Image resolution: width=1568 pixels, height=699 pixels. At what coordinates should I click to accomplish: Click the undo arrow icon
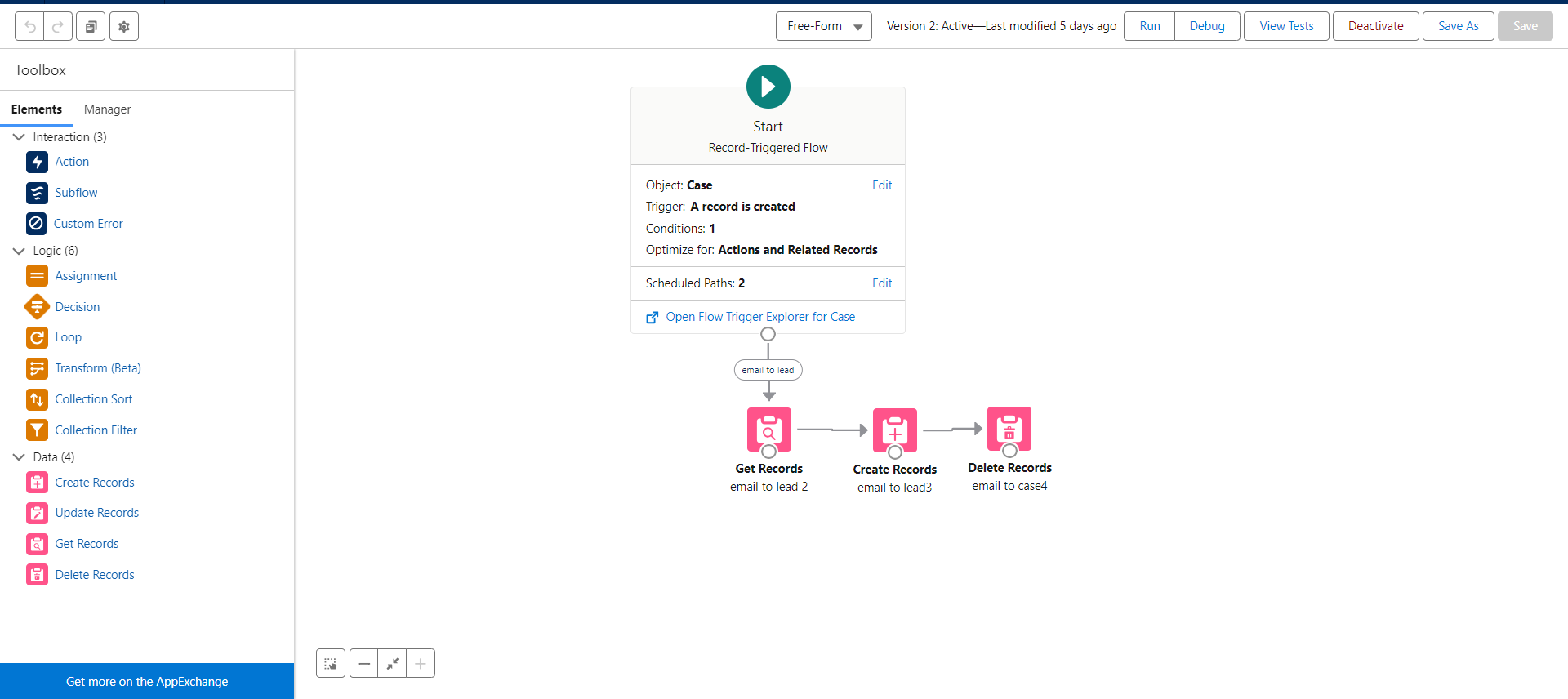click(30, 26)
